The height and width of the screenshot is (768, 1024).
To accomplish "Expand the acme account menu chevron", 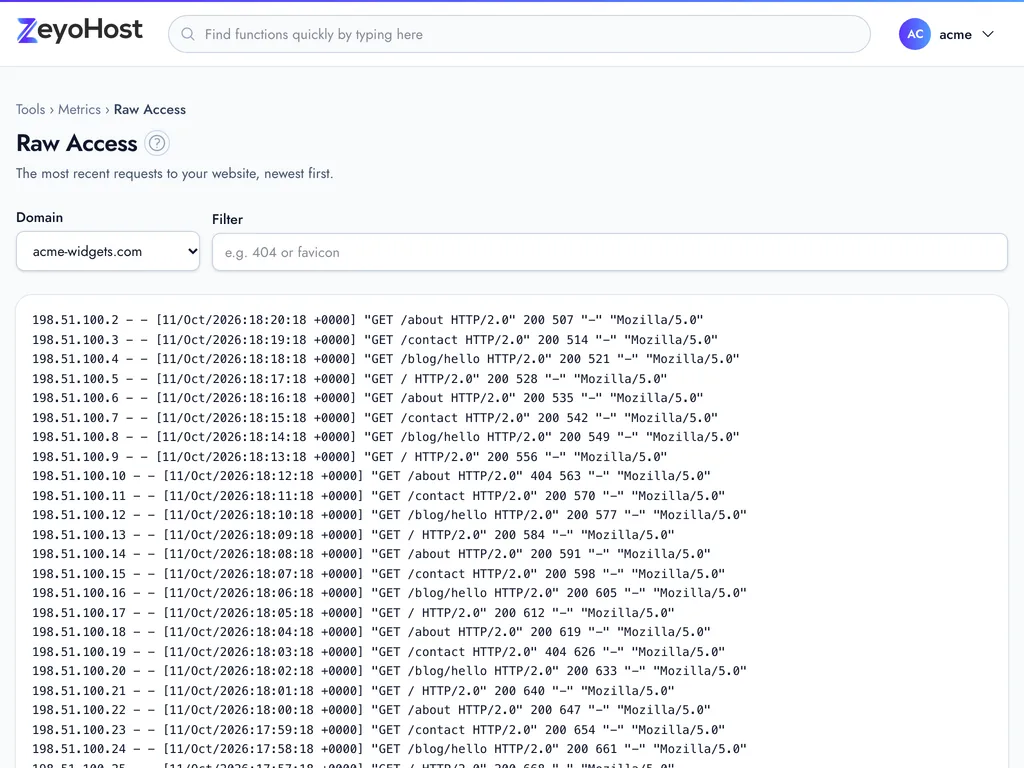I will [988, 34].
